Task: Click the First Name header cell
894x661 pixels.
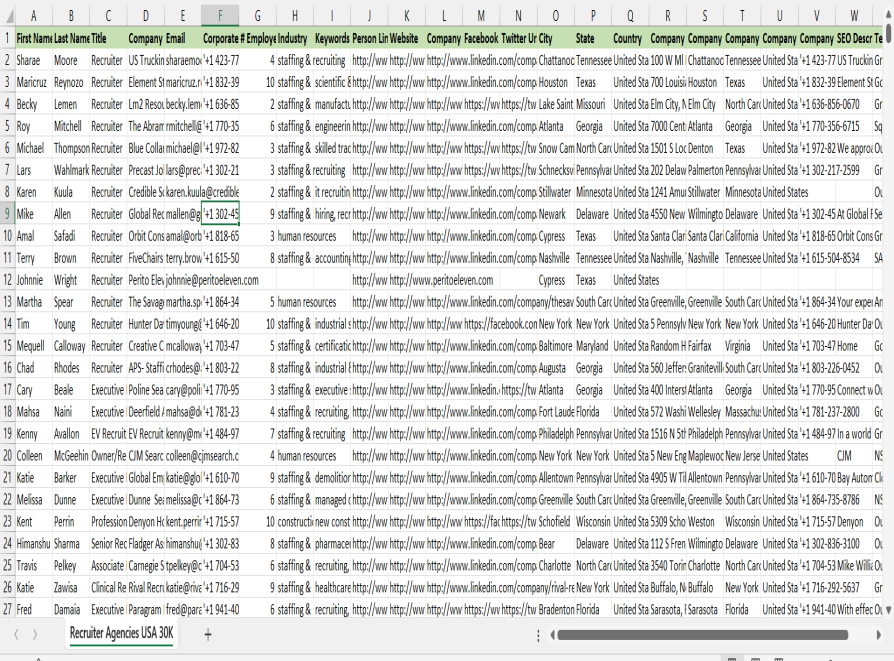Action: (x=34, y=38)
